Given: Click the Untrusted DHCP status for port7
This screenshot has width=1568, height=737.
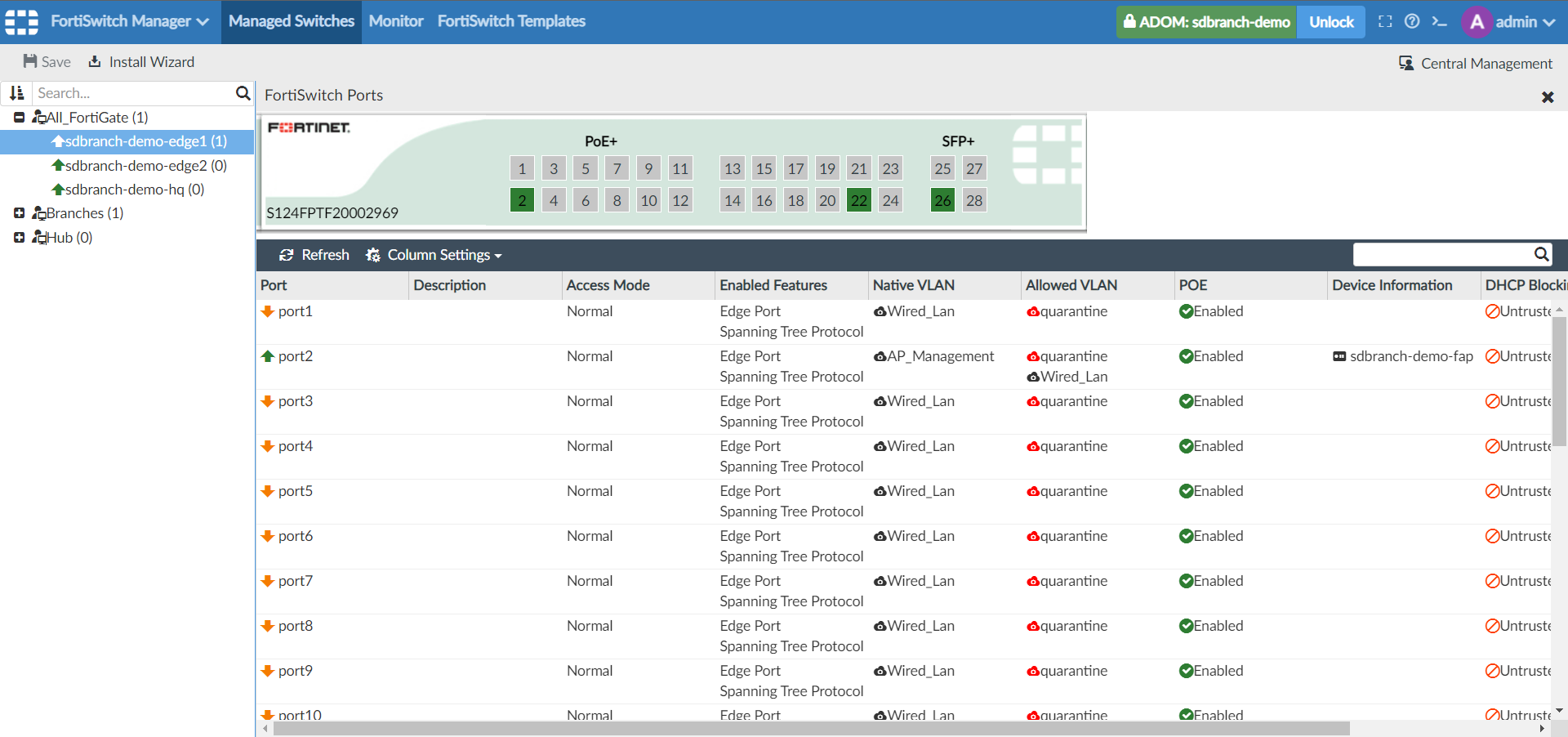Looking at the screenshot, I should click(x=1518, y=581).
